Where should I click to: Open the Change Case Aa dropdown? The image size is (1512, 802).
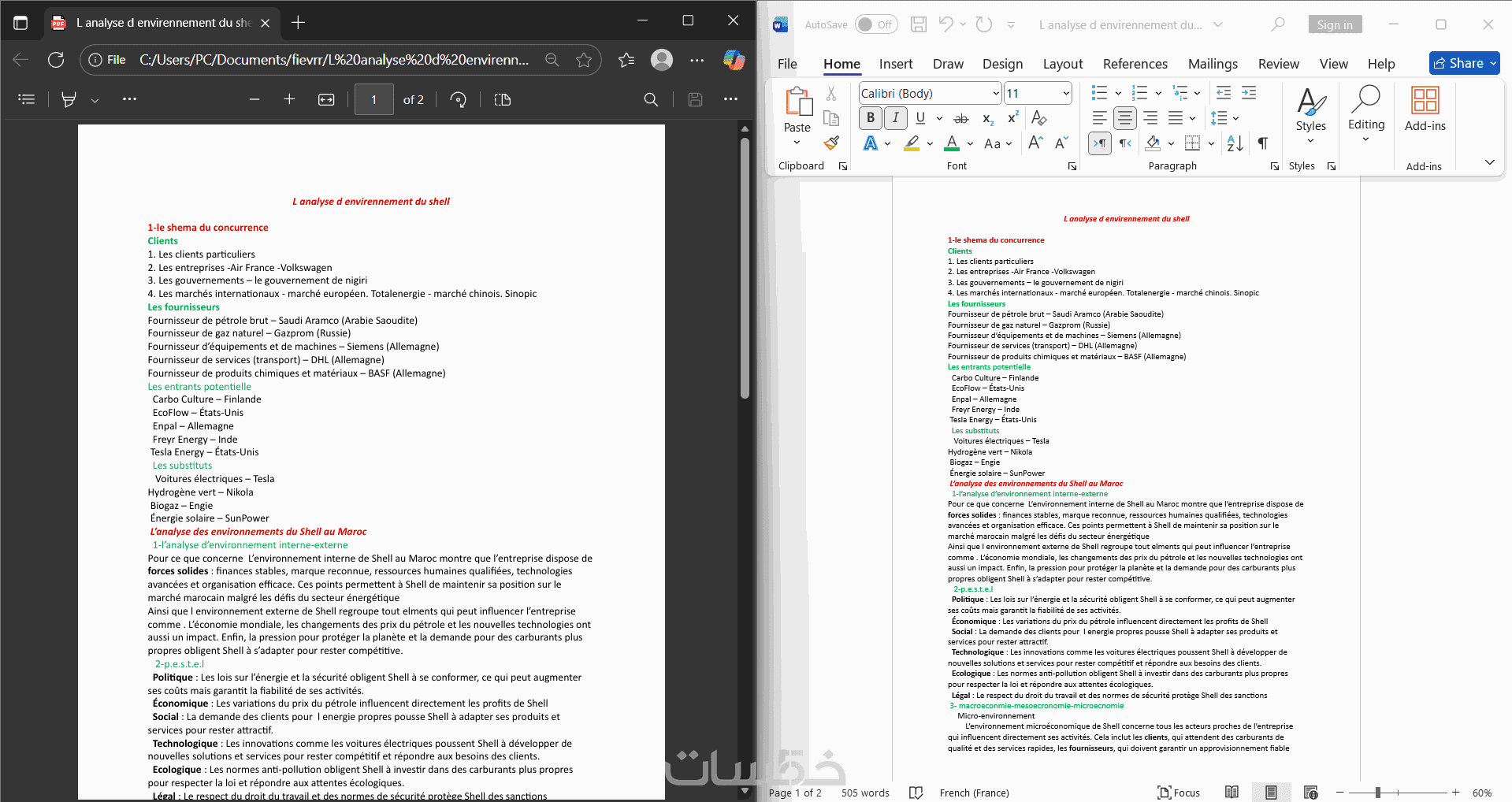coord(997,143)
